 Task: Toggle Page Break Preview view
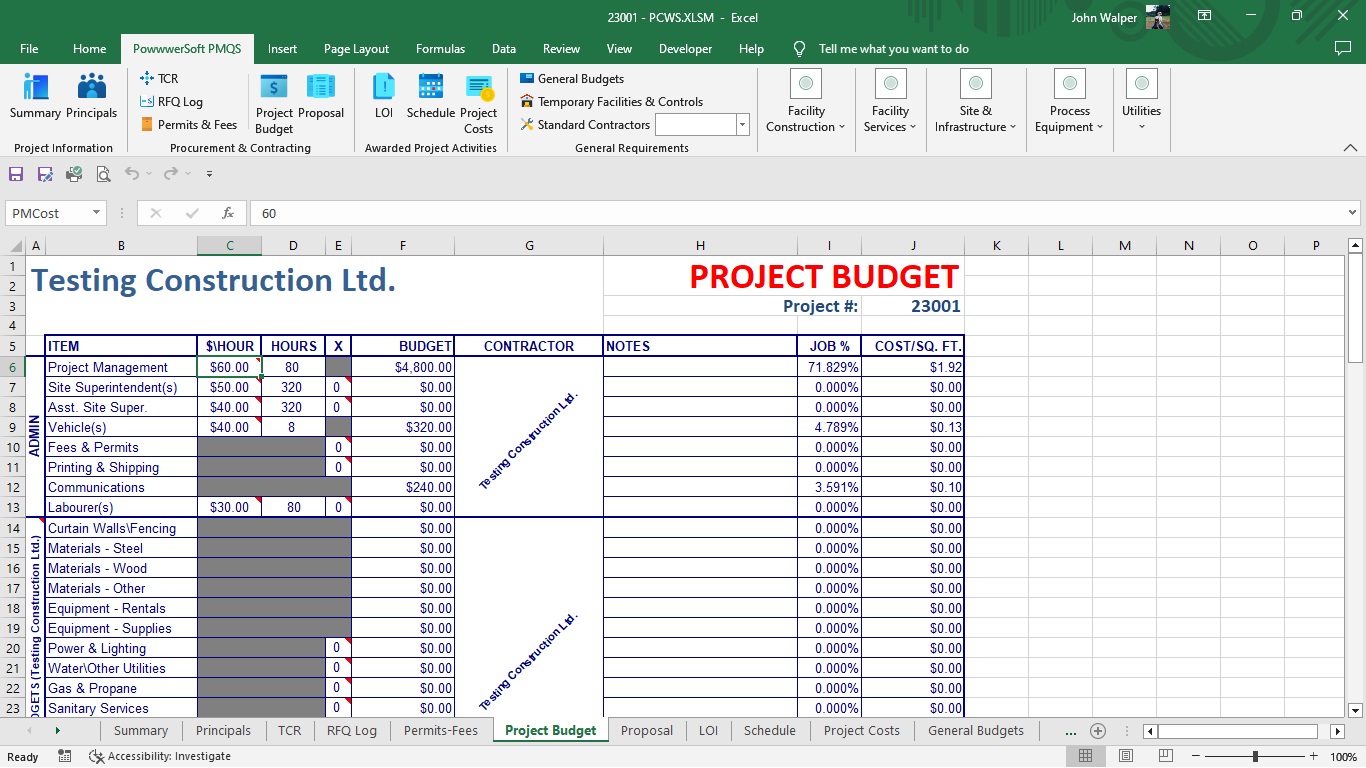tap(1166, 757)
